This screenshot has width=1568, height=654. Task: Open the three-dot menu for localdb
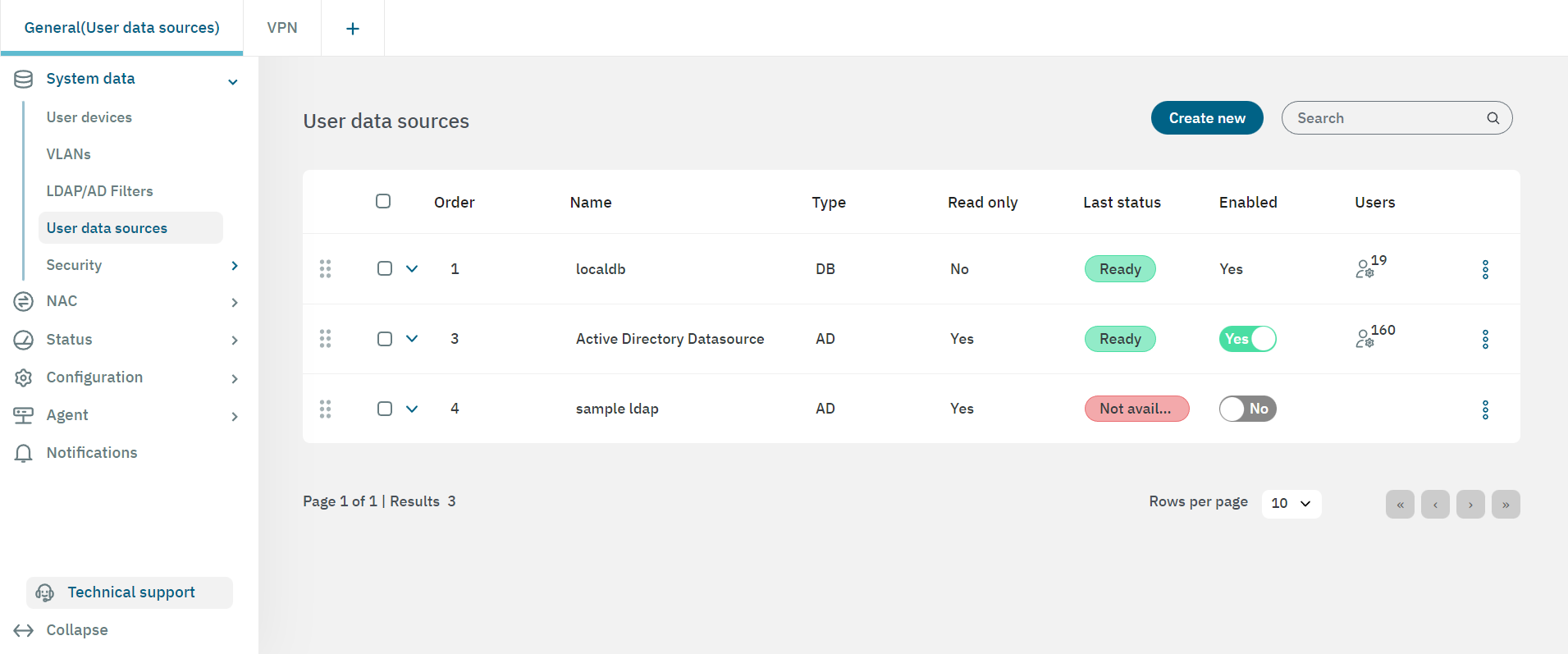(1485, 269)
